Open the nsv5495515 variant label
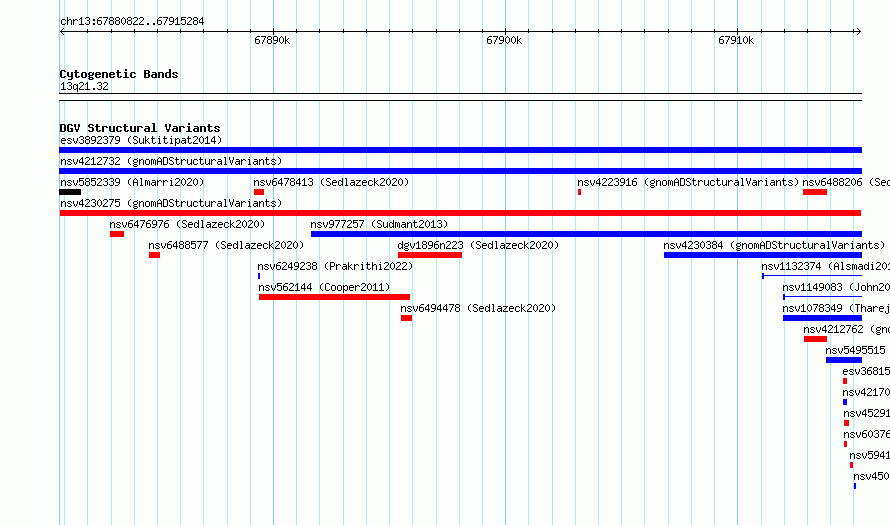The height and width of the screenshot is (525, 890). click(x=855, y=350)
